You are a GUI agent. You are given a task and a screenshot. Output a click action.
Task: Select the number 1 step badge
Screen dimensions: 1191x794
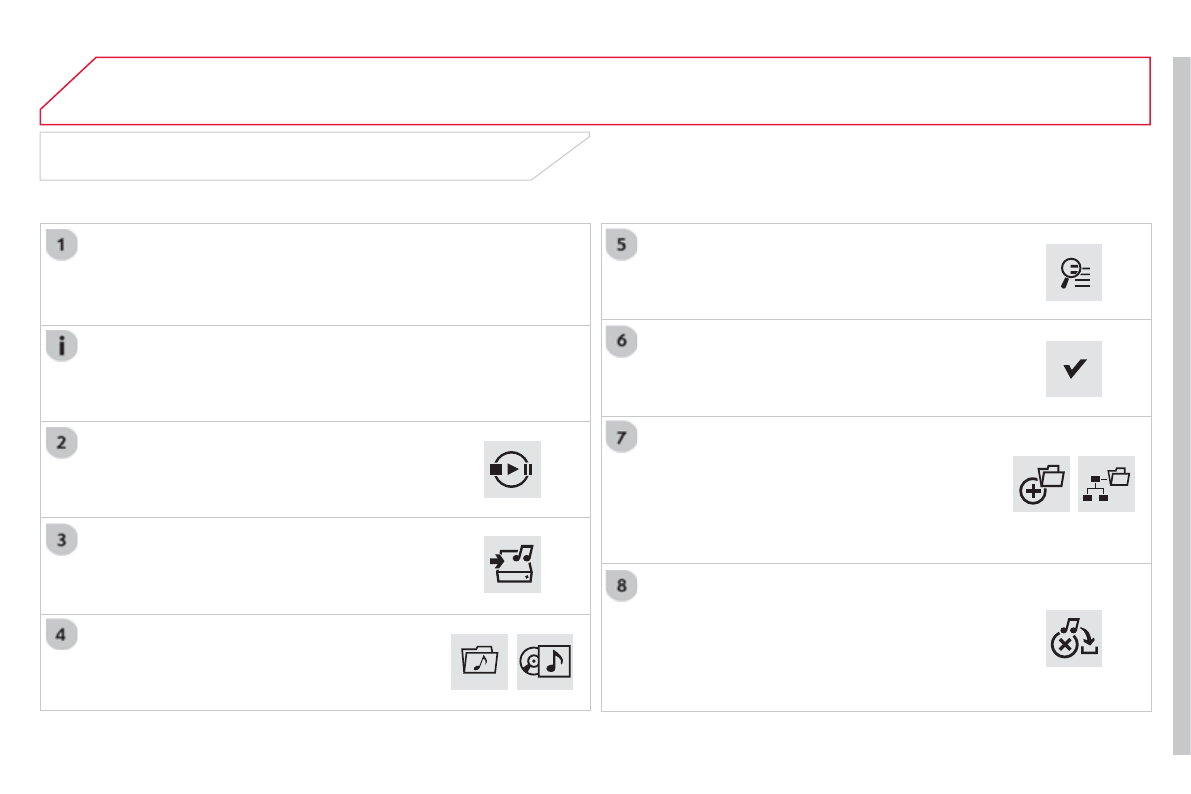(62, 245)
